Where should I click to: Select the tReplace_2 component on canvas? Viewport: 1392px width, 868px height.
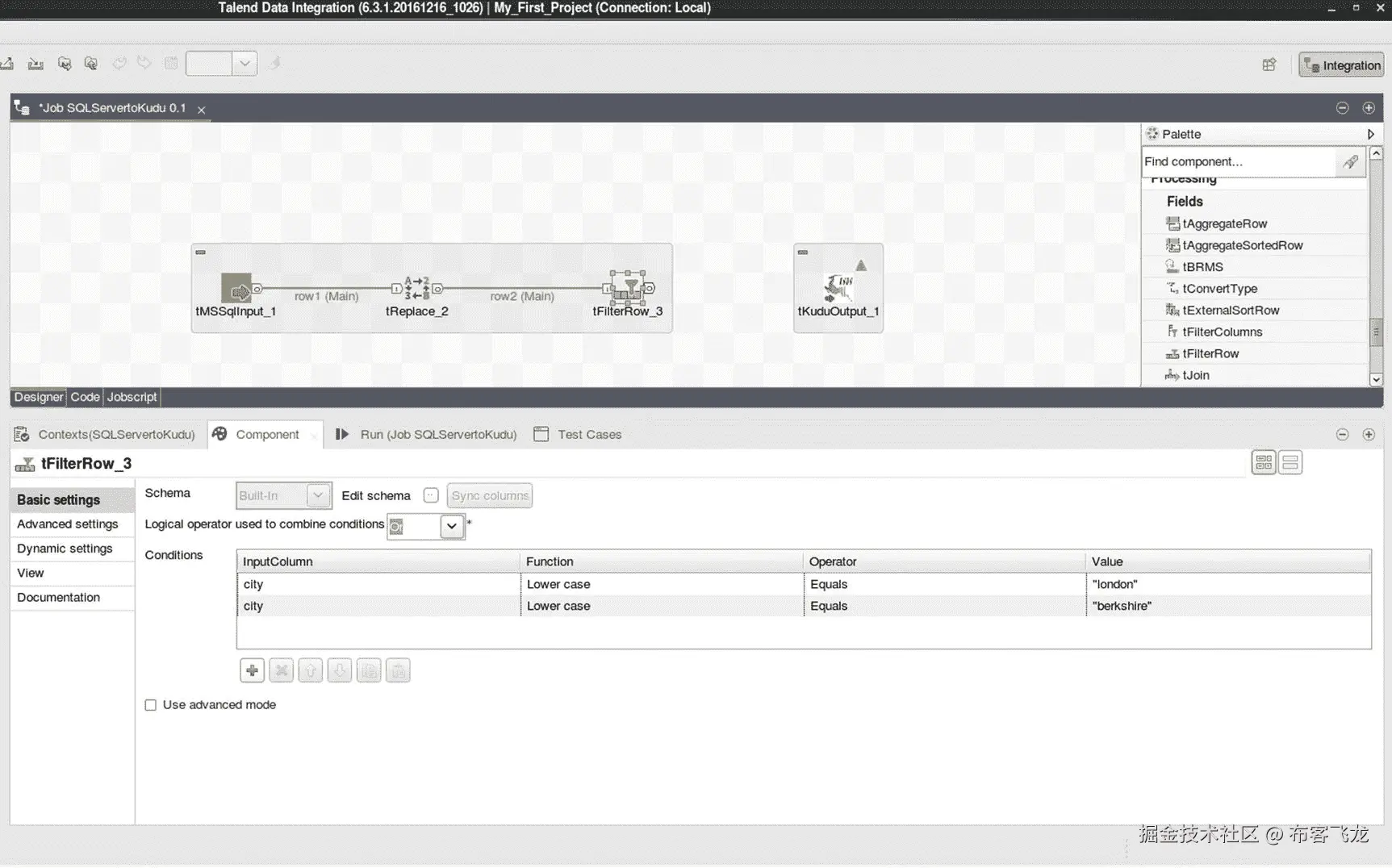(x=416, y=288)
